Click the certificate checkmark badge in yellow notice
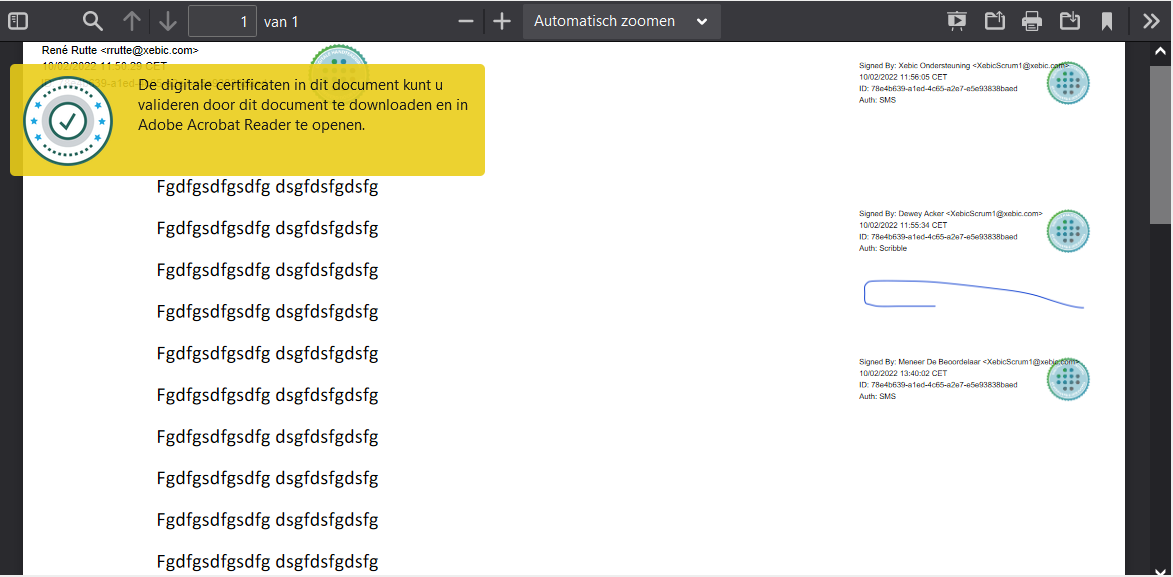The width and height of the screenshot is (1173, 577). pos(68,120)
